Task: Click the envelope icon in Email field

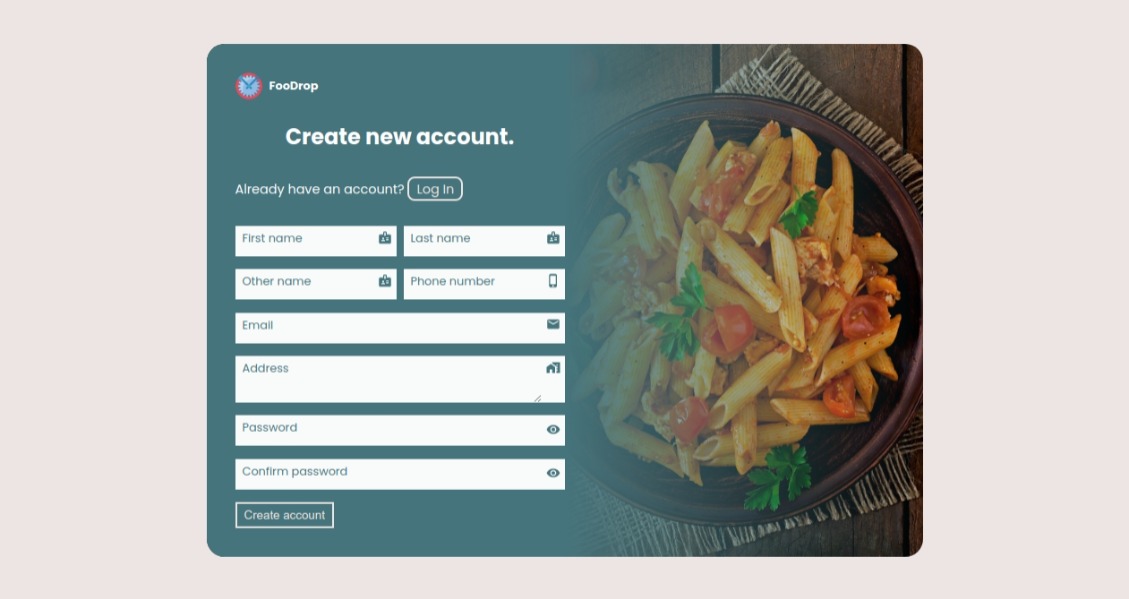Action: coord(553,325)
